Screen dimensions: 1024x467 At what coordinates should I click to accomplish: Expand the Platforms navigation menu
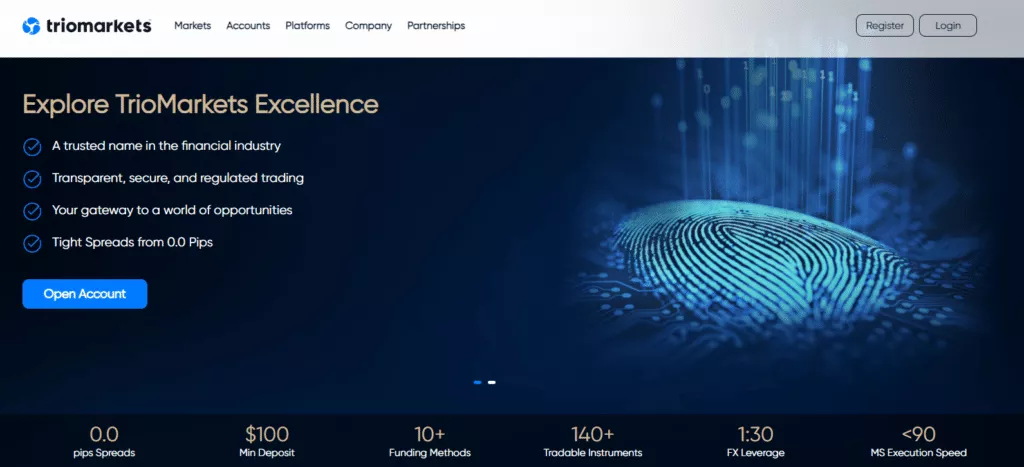(x=308, y=25)
